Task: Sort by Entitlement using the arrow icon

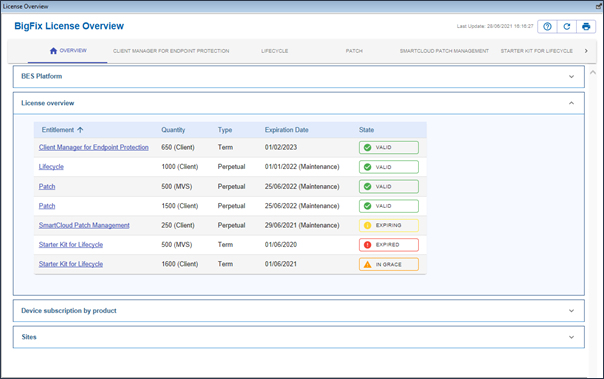Action: click(80, 130)
